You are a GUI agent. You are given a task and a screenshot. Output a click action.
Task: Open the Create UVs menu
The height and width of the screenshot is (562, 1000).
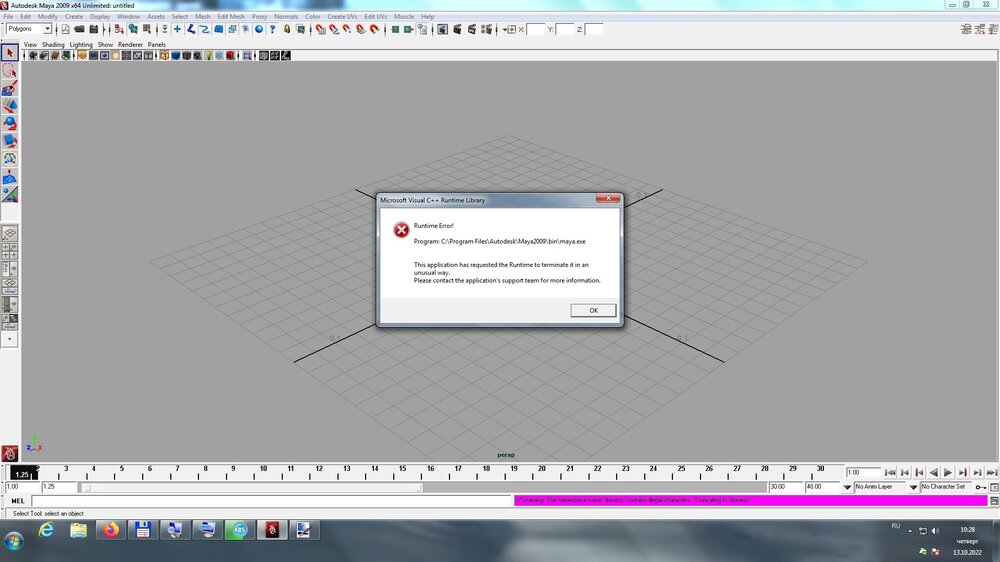tap(343, 17)
